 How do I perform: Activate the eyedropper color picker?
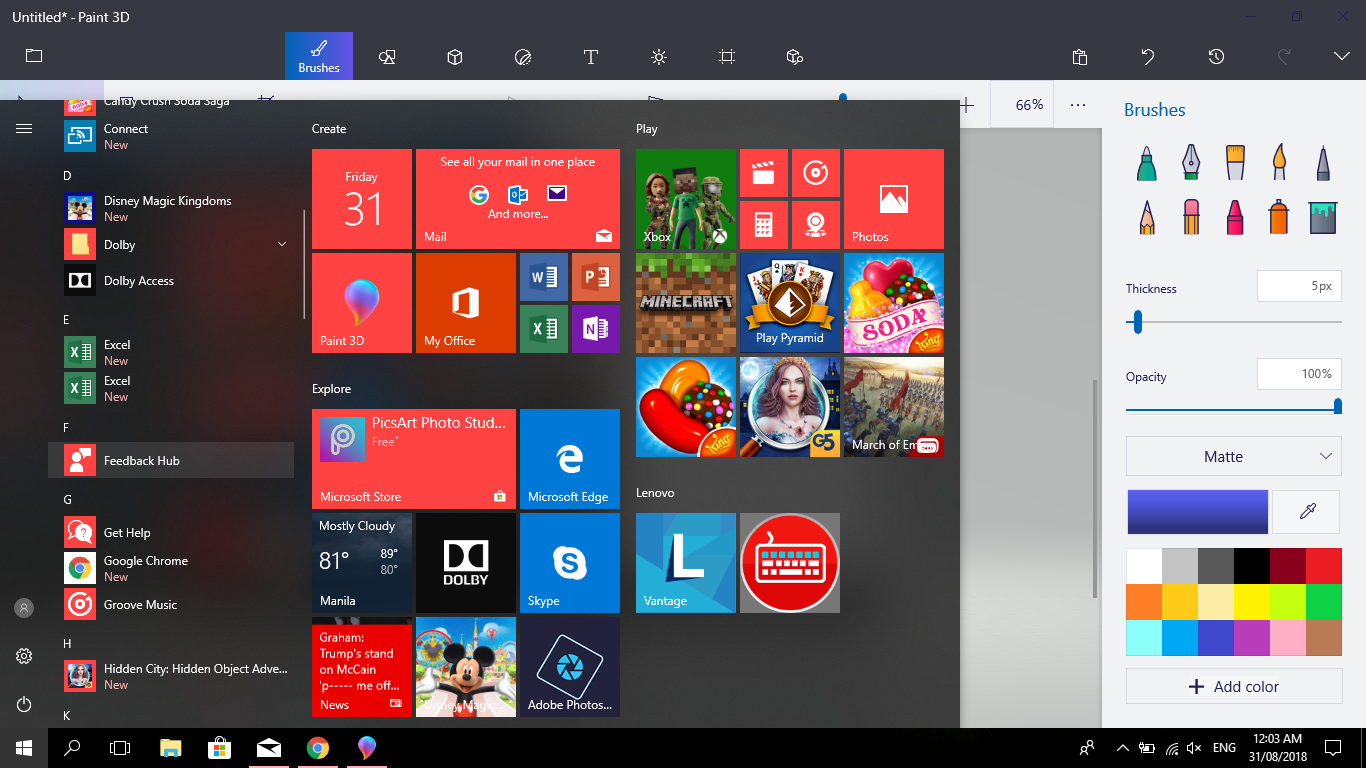(x=1307, y=512)
